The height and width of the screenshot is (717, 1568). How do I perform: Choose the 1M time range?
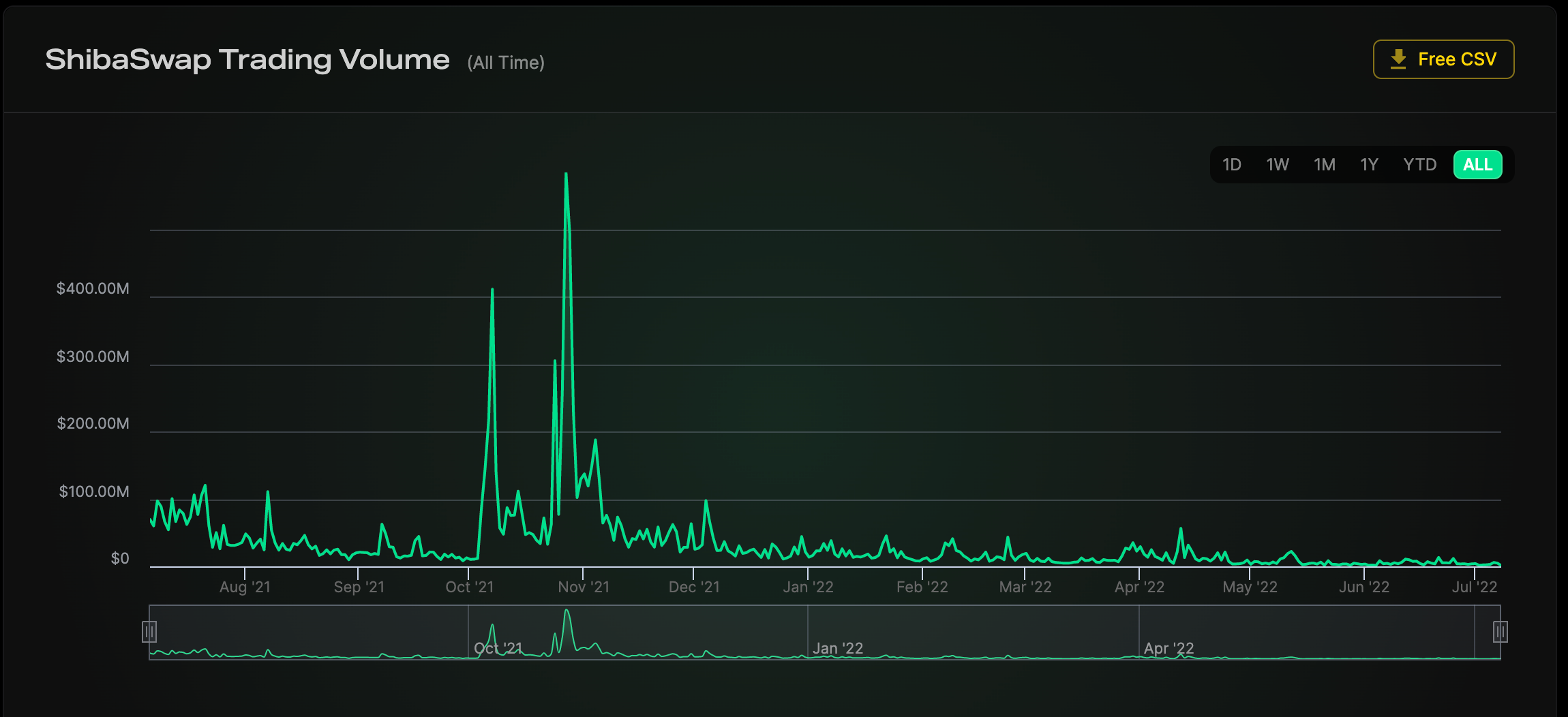click(x=1324, y=165)
